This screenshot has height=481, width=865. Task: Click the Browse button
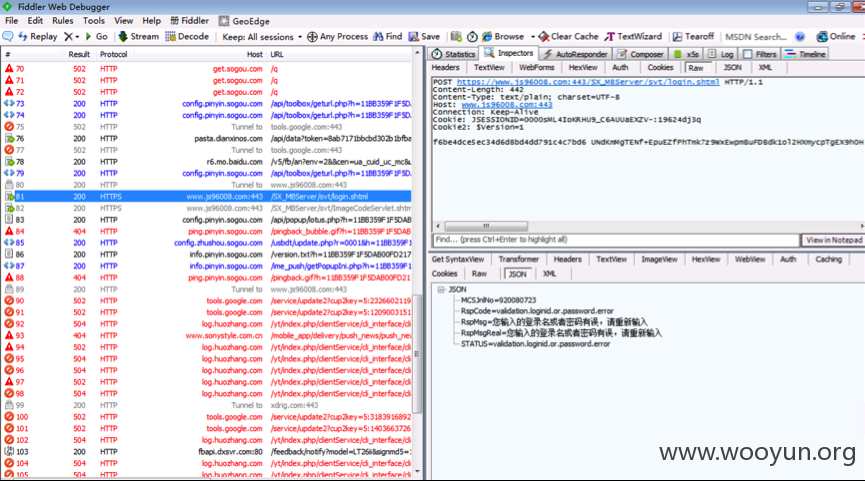pos(503,36)
